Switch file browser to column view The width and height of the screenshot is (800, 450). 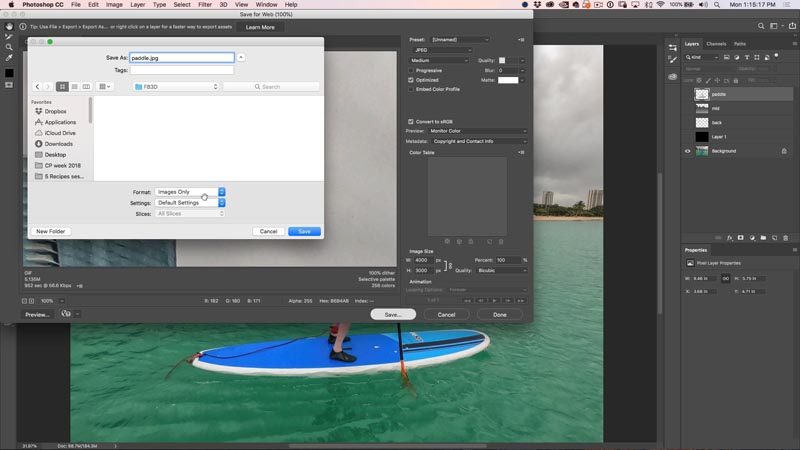click(x=86, y=87)
